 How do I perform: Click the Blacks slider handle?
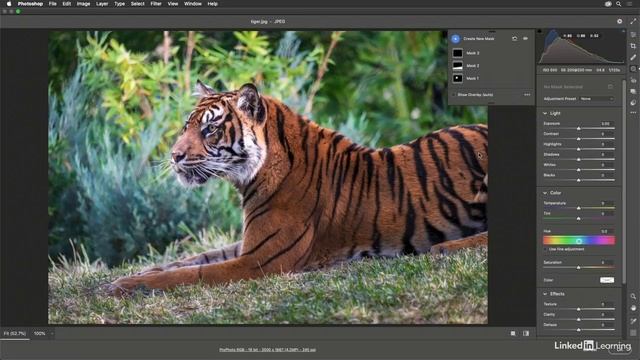579,180
